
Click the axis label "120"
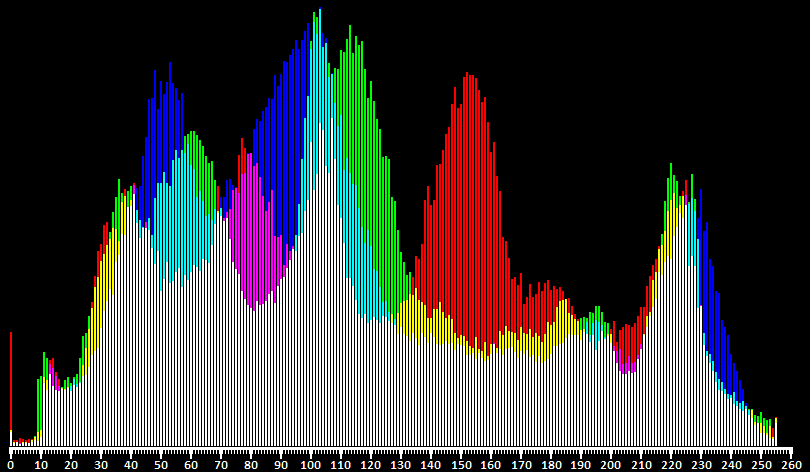tap(370, 464)
